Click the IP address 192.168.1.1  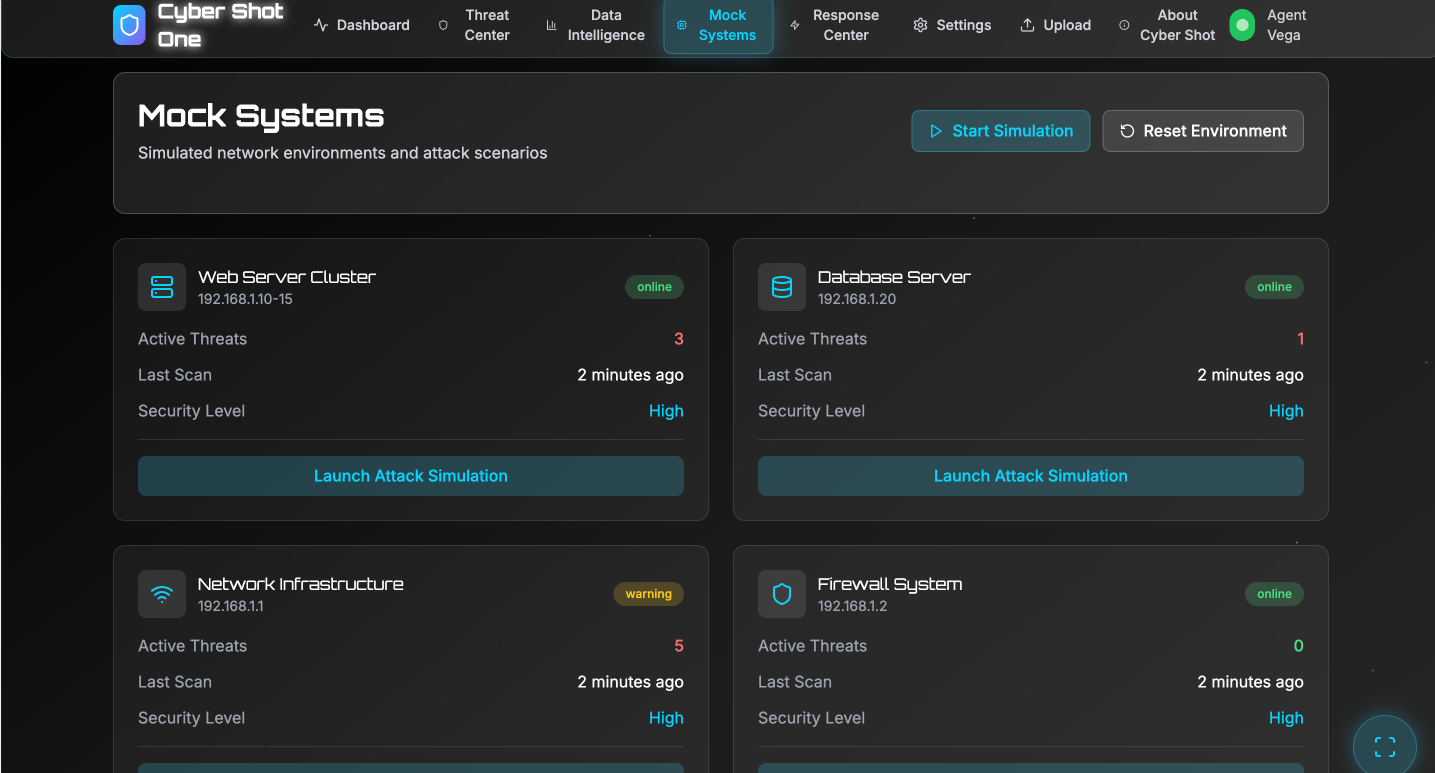coord(231,606)
